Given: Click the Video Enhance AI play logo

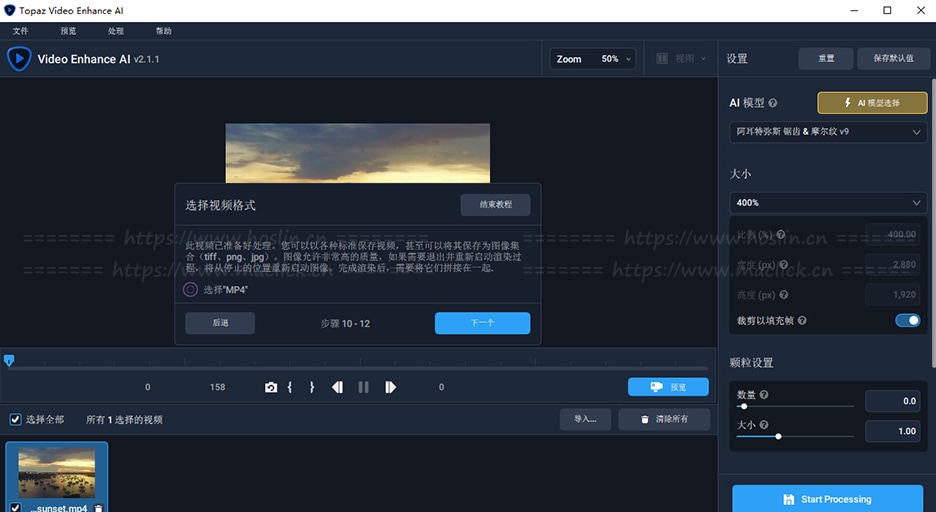Looking at the screenshot, I should pos(19,58).
